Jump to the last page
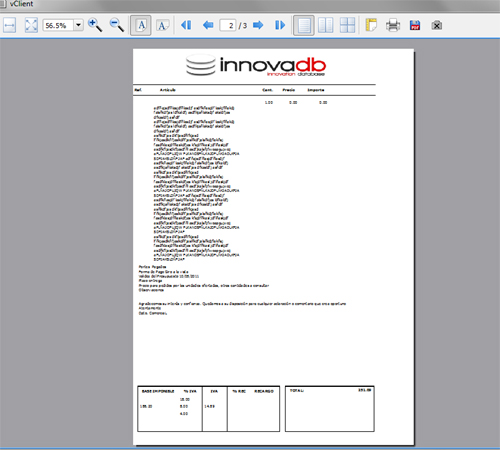The width and height of the screenshot is (500, 450). [x=280, y=25]
